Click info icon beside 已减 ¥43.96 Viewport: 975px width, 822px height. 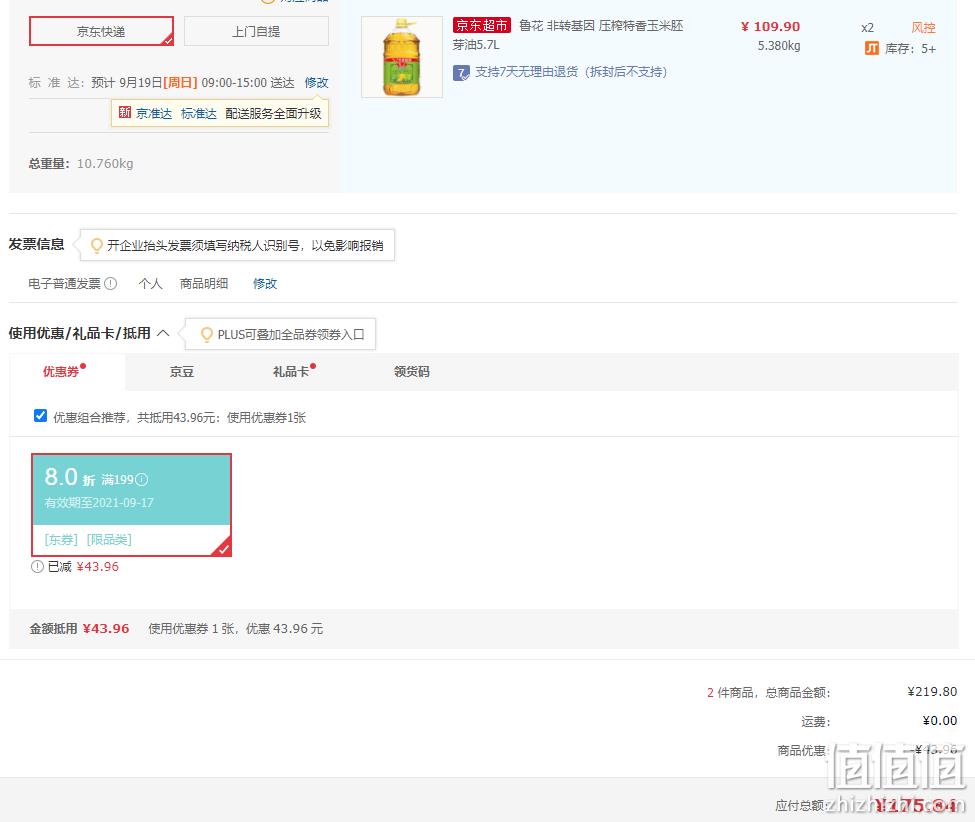click(x=37, y=566)
